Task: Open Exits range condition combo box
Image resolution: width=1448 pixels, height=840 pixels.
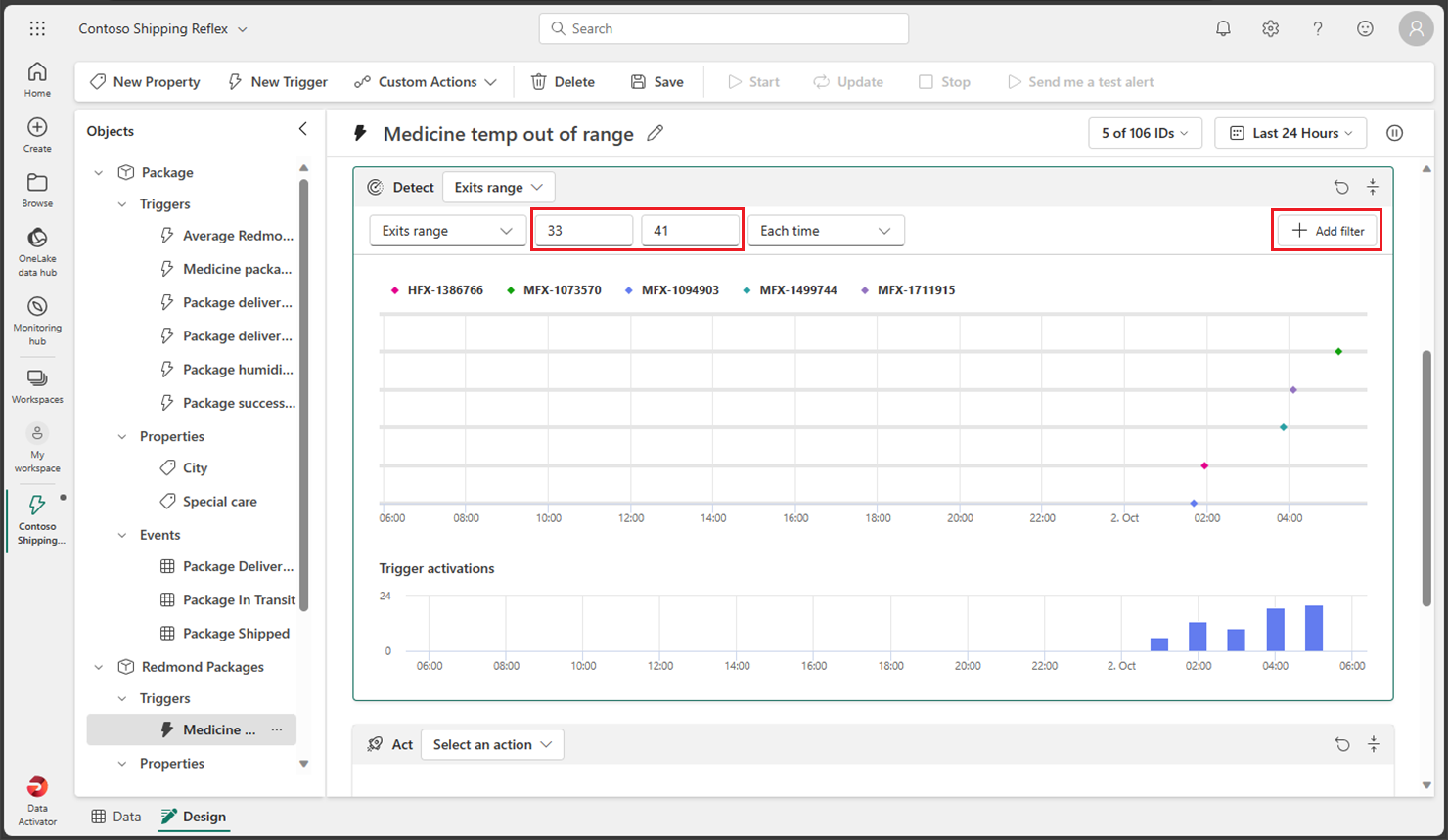Action: coord(447,231)
